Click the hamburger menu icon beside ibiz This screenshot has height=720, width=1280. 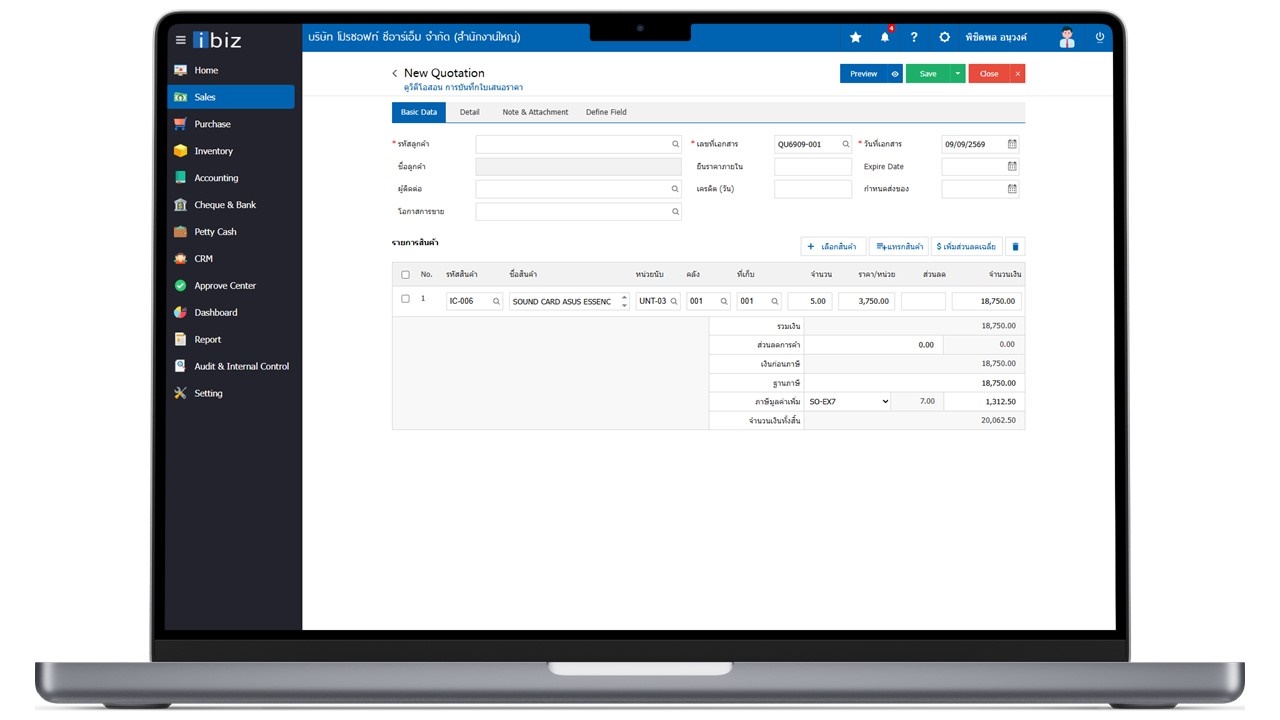[181, 40]
